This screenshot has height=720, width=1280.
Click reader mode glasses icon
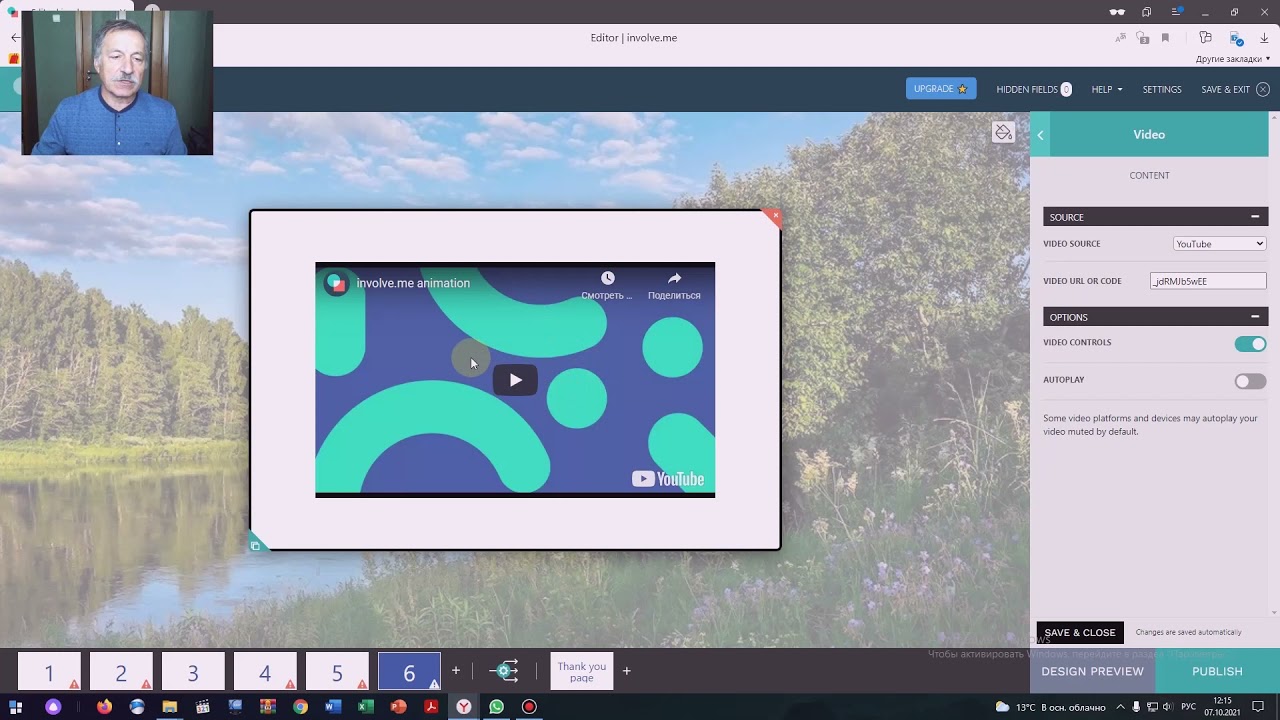tap(1117, 12)
